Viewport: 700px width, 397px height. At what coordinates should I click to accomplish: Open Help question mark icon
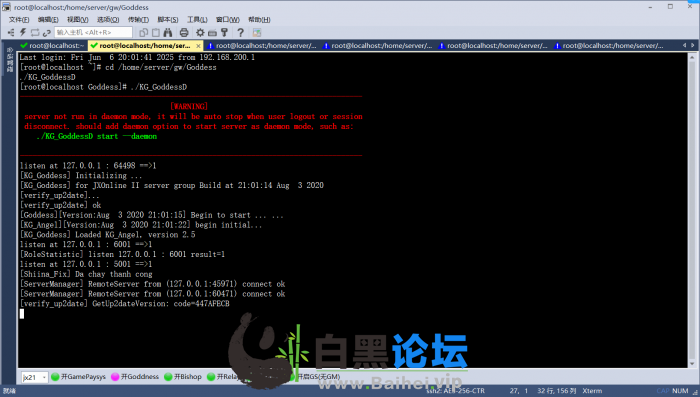point(240,32)
